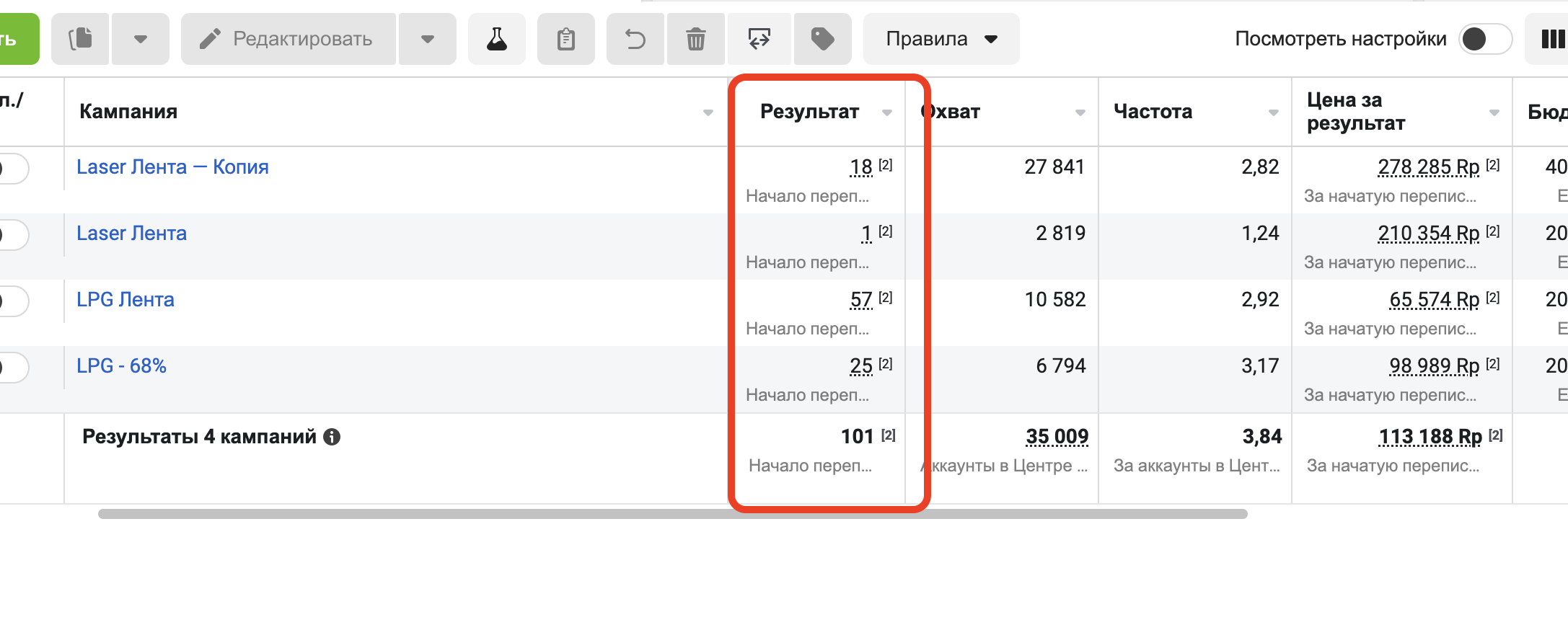Click the undo arrow icon
Viewport: 1568px width, 630px height.
635,39
